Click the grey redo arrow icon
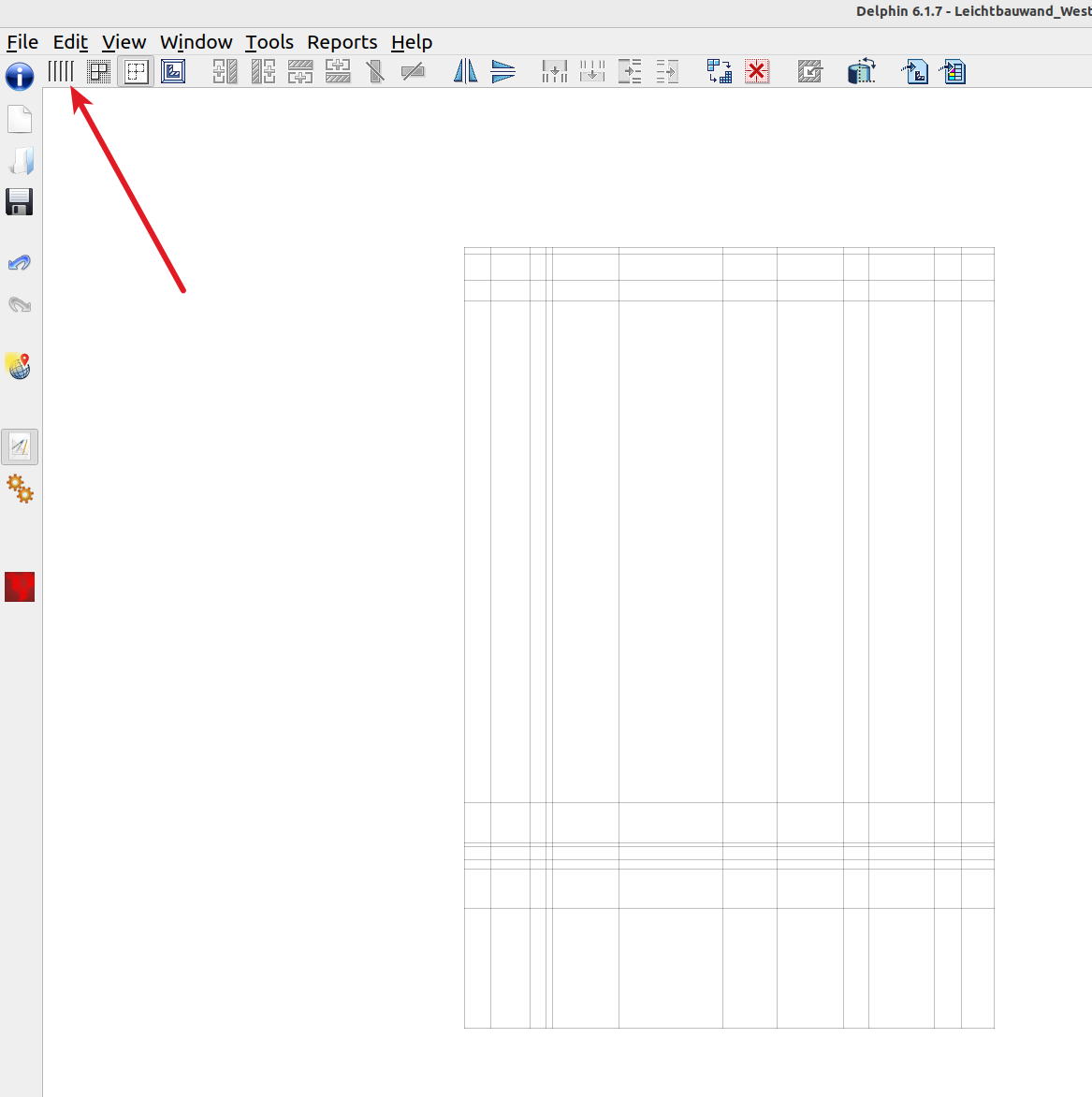 pos(20,305)
